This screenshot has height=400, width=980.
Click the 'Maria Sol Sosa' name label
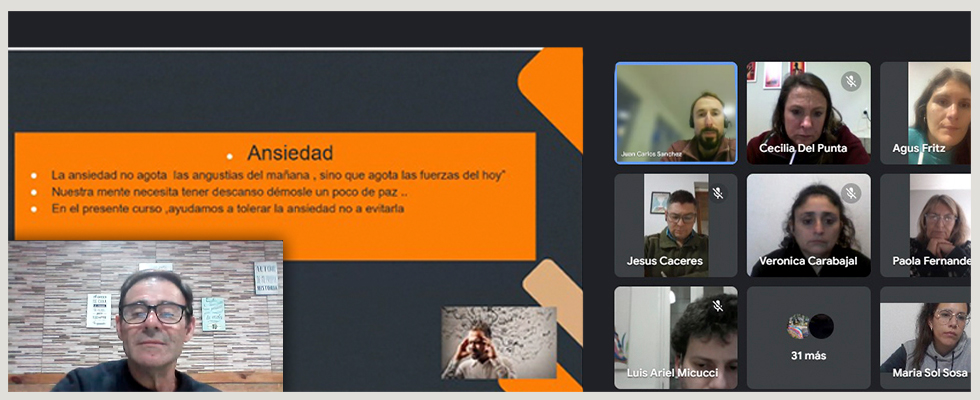tap(929, 373)
